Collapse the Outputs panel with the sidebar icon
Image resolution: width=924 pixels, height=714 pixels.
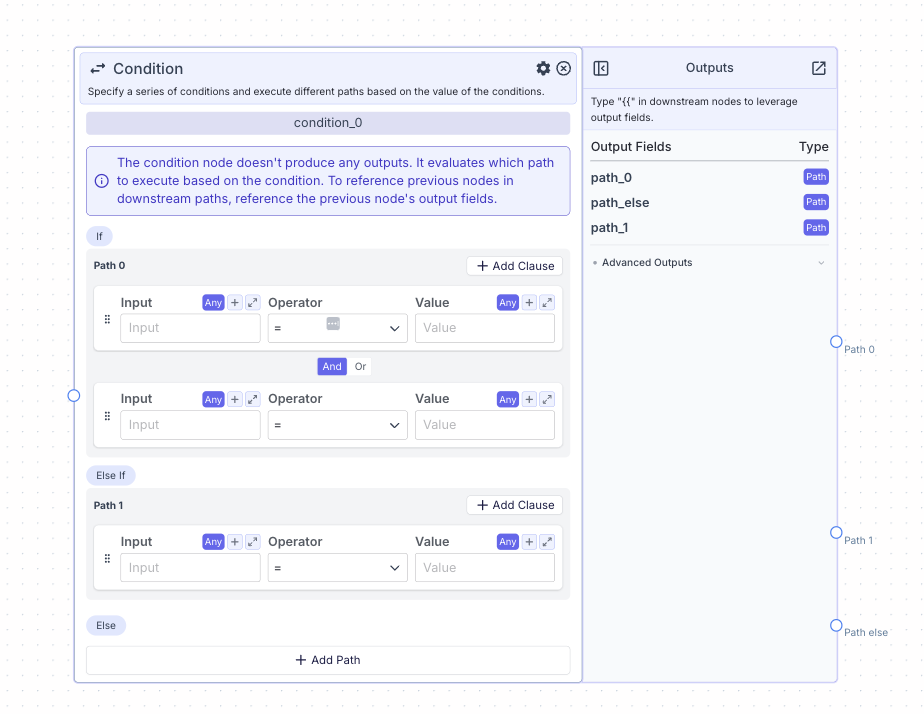coord(601,68)
